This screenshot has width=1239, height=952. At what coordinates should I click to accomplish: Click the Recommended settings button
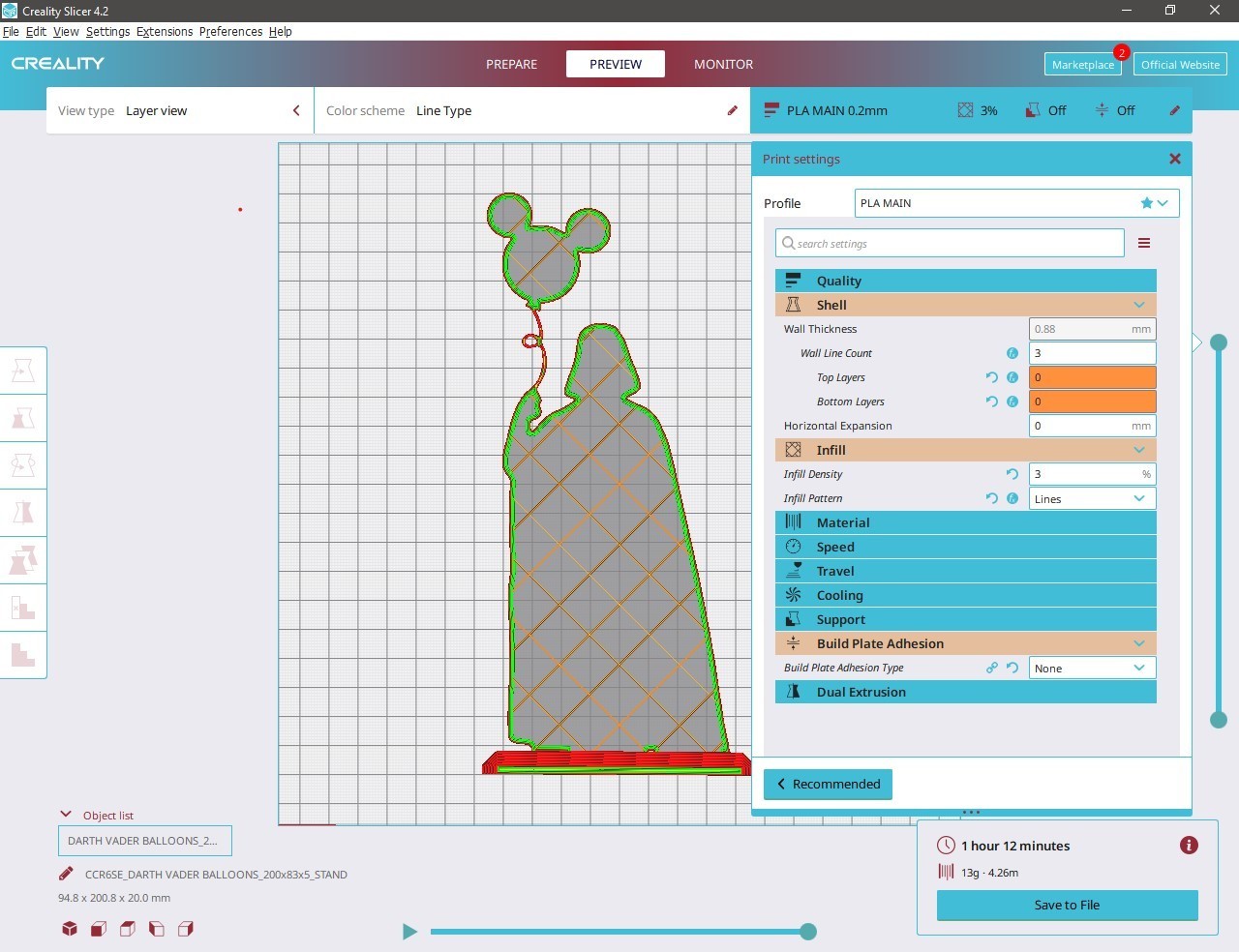[x=829, y=784]
